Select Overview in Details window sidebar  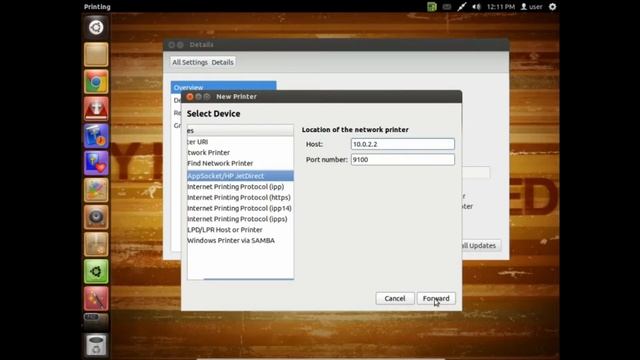point(223,86)
